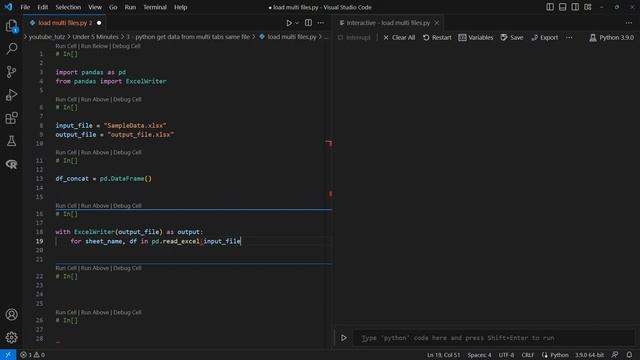This screenshot has height=360, width=640.
Task: Open the Extensions view
Action: [x=11, y=118]
